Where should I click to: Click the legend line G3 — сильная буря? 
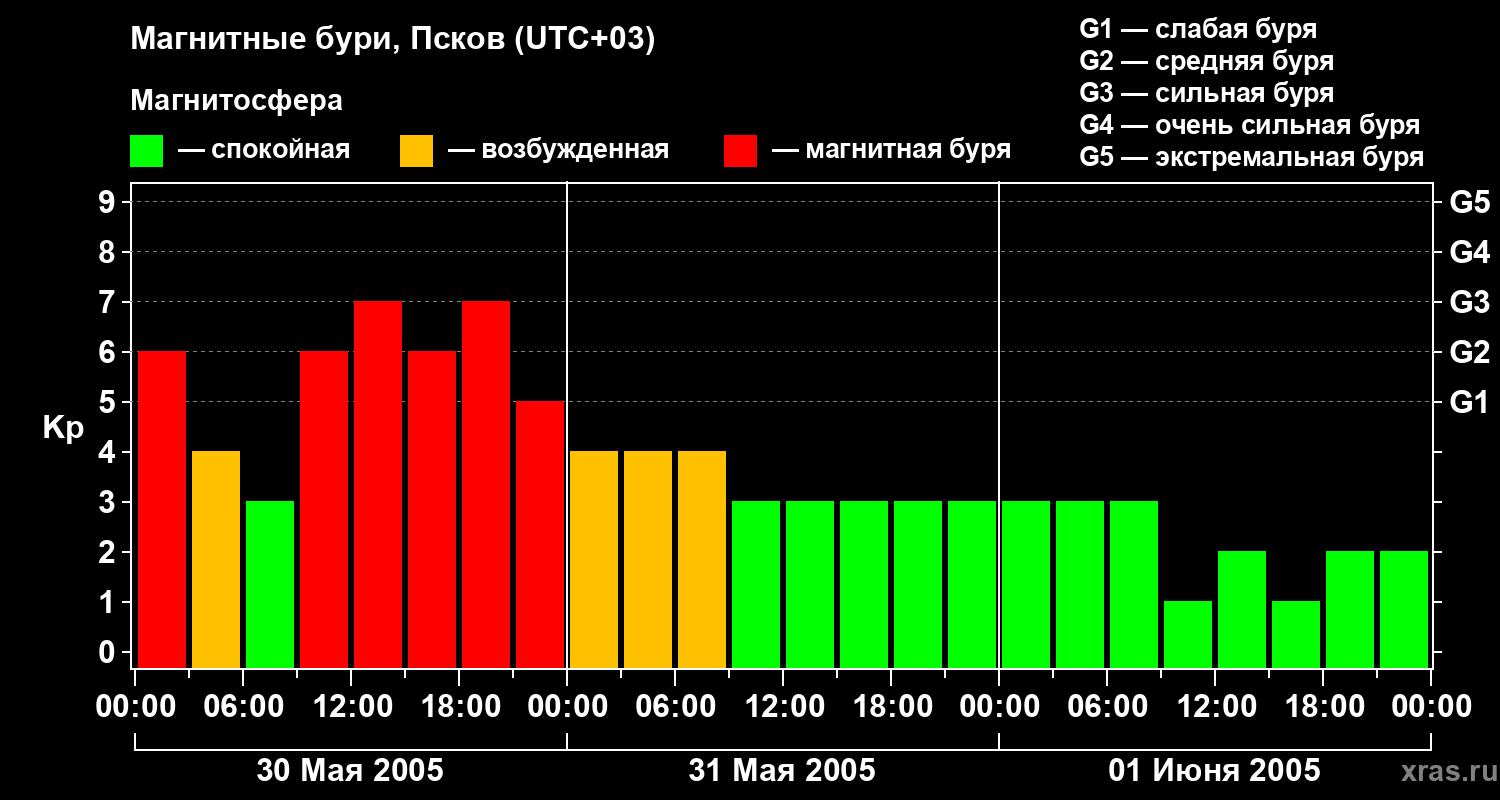(1206, 93)
